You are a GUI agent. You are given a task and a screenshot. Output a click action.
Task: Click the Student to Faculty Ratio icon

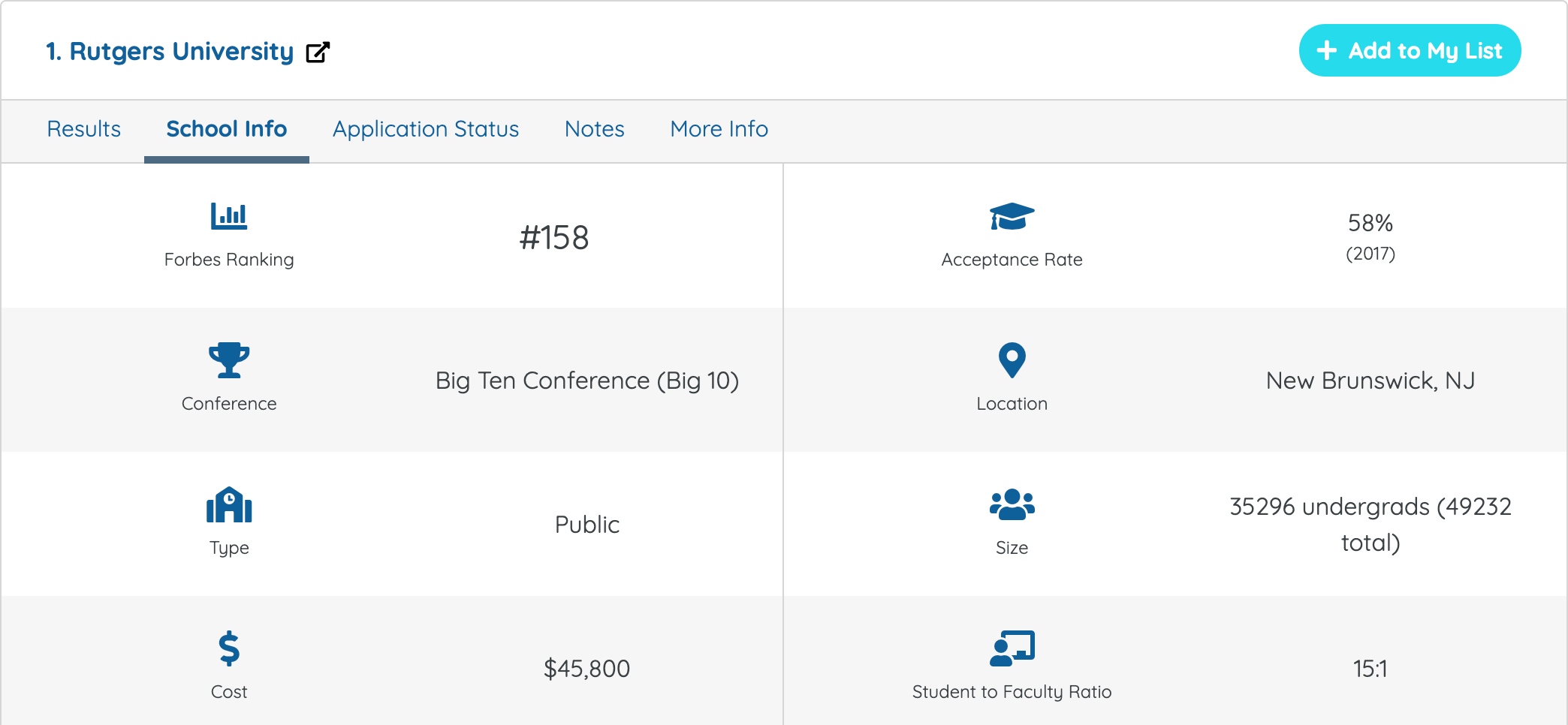coord(1012,648)
